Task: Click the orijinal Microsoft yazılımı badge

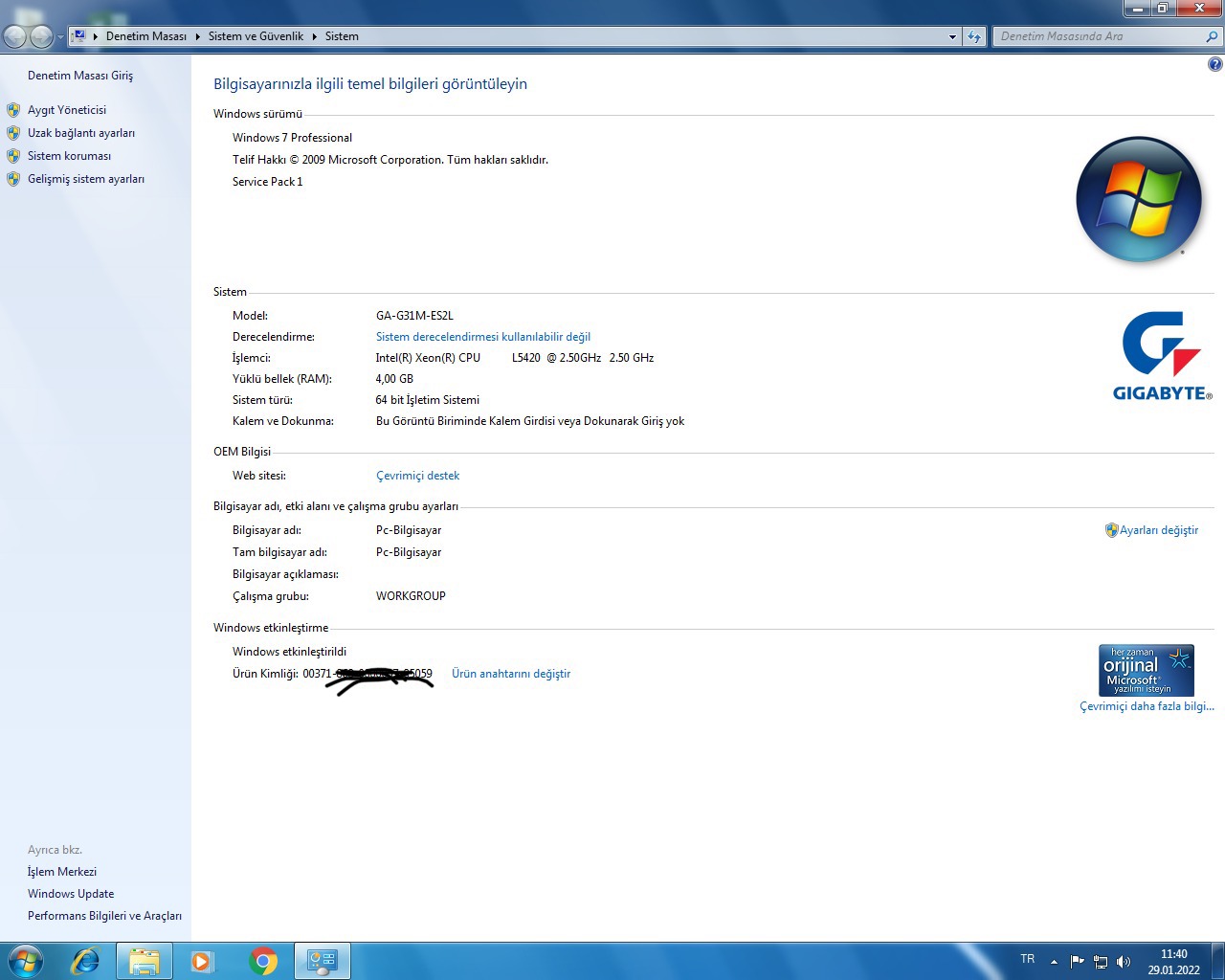Action: click(1147, 670)
